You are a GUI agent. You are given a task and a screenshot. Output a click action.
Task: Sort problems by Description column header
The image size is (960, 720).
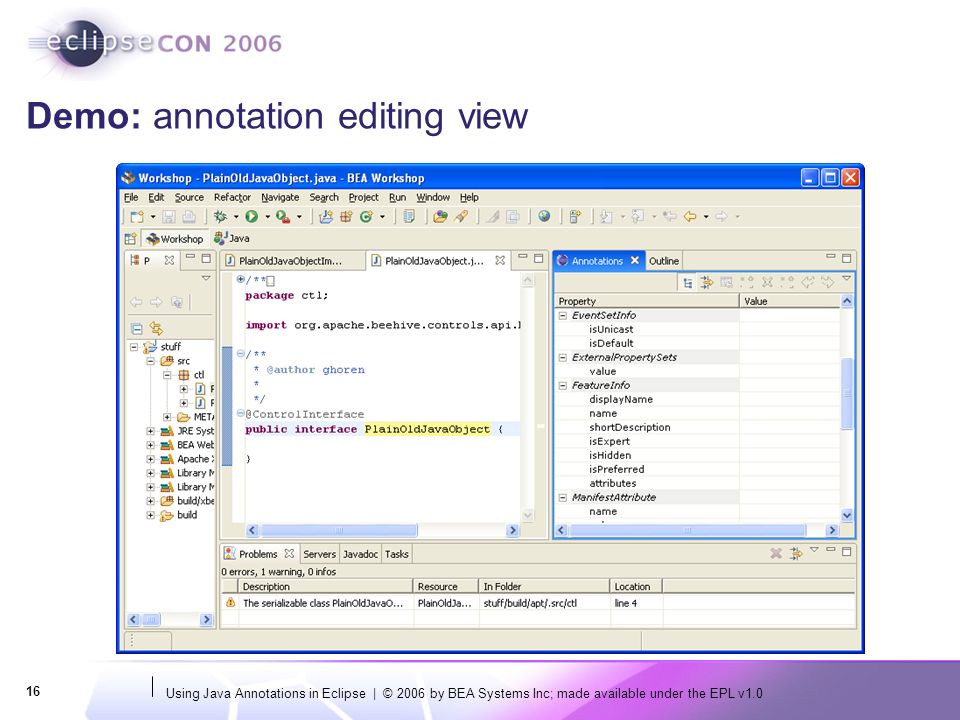[x=326, y=587]
